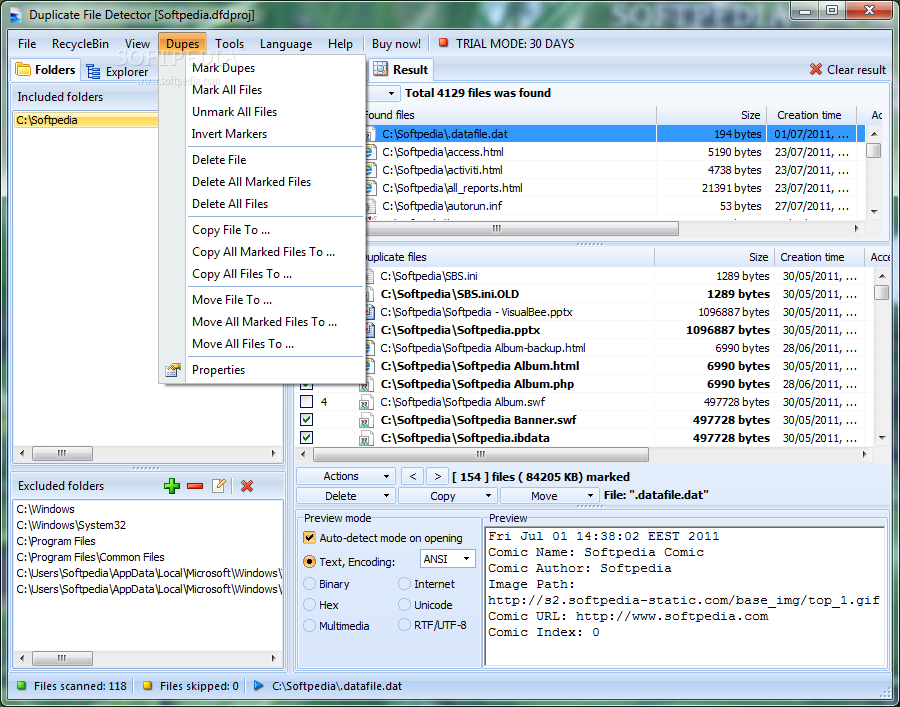The width and height of the screenshot is (900, 707).
Task: Check the Softpedia Album.swf checkbox
Action: click(307, 402)
